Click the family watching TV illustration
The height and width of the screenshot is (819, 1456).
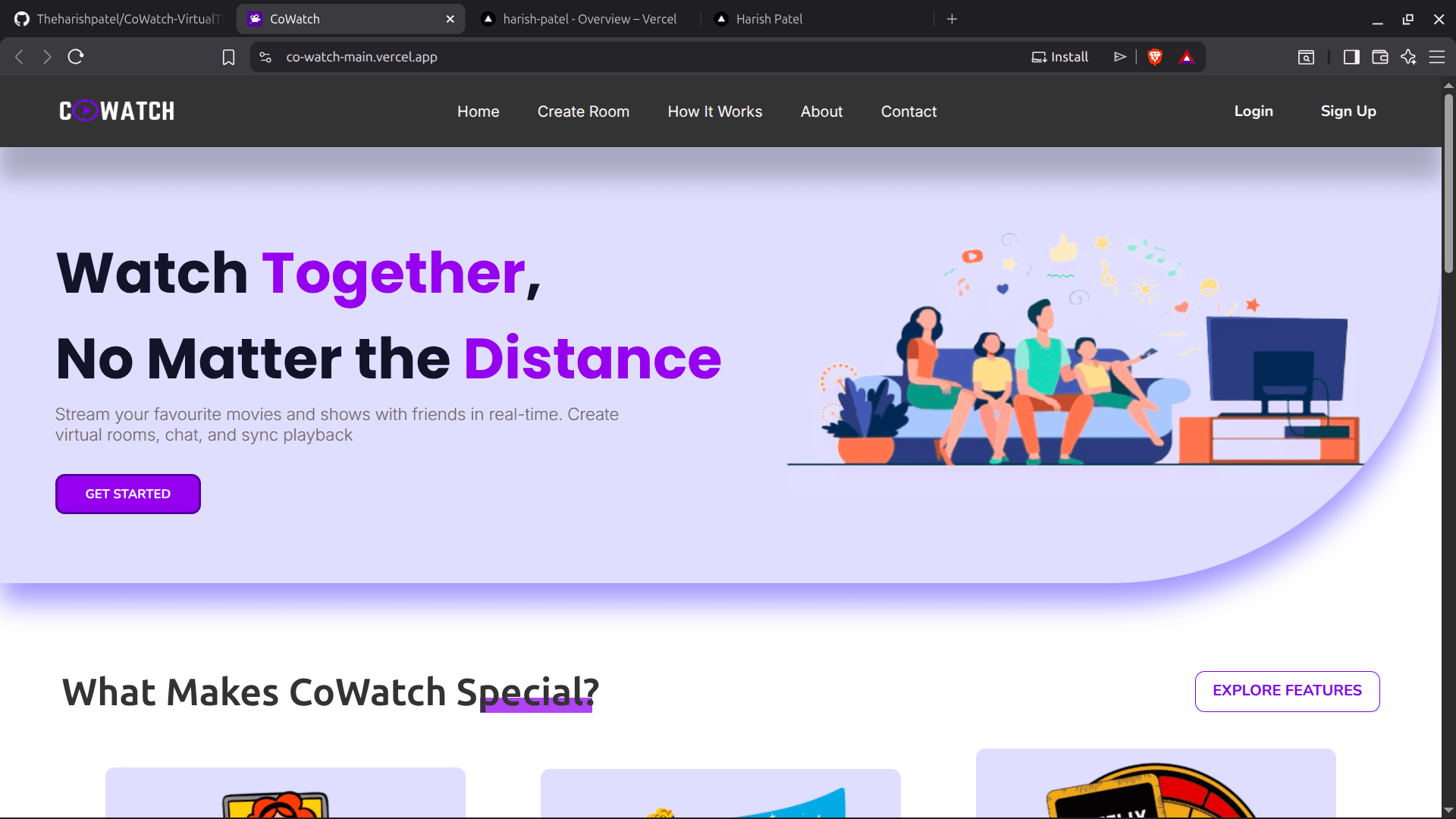[1075, 350]
